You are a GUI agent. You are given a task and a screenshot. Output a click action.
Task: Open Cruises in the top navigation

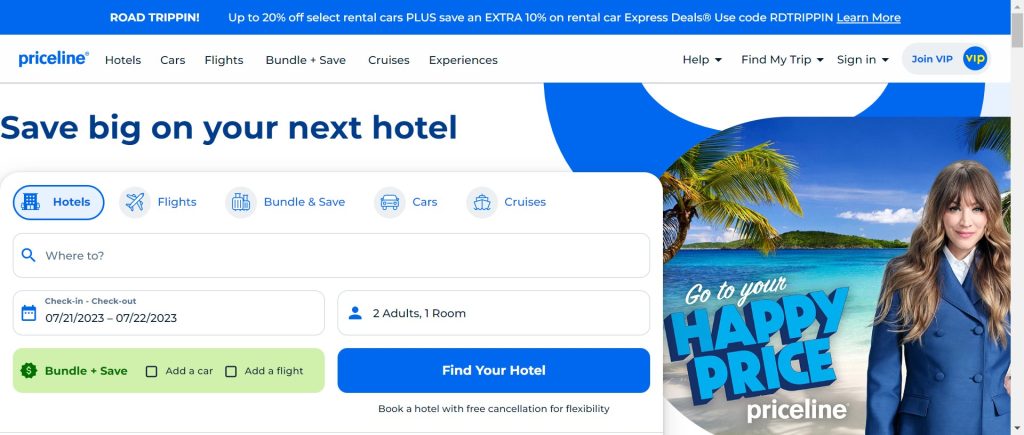(x=389, y=60)
